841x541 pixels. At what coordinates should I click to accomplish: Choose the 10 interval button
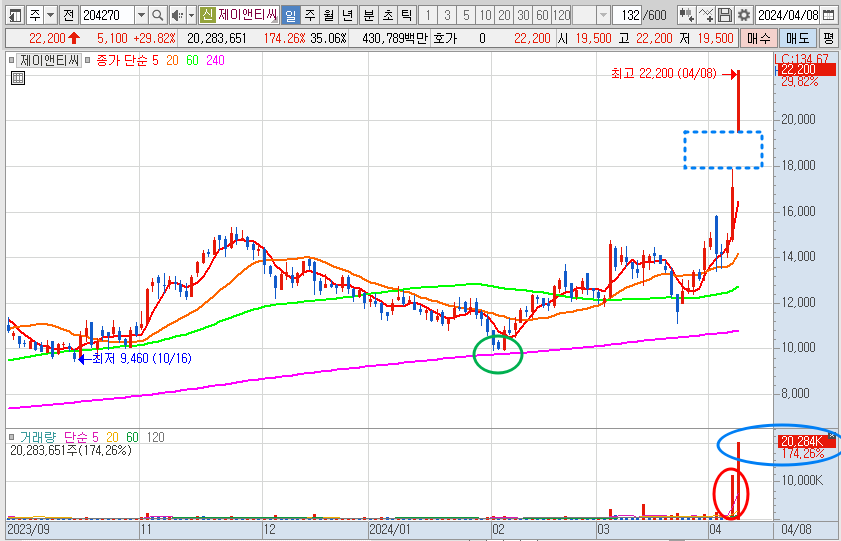[485, 15]
